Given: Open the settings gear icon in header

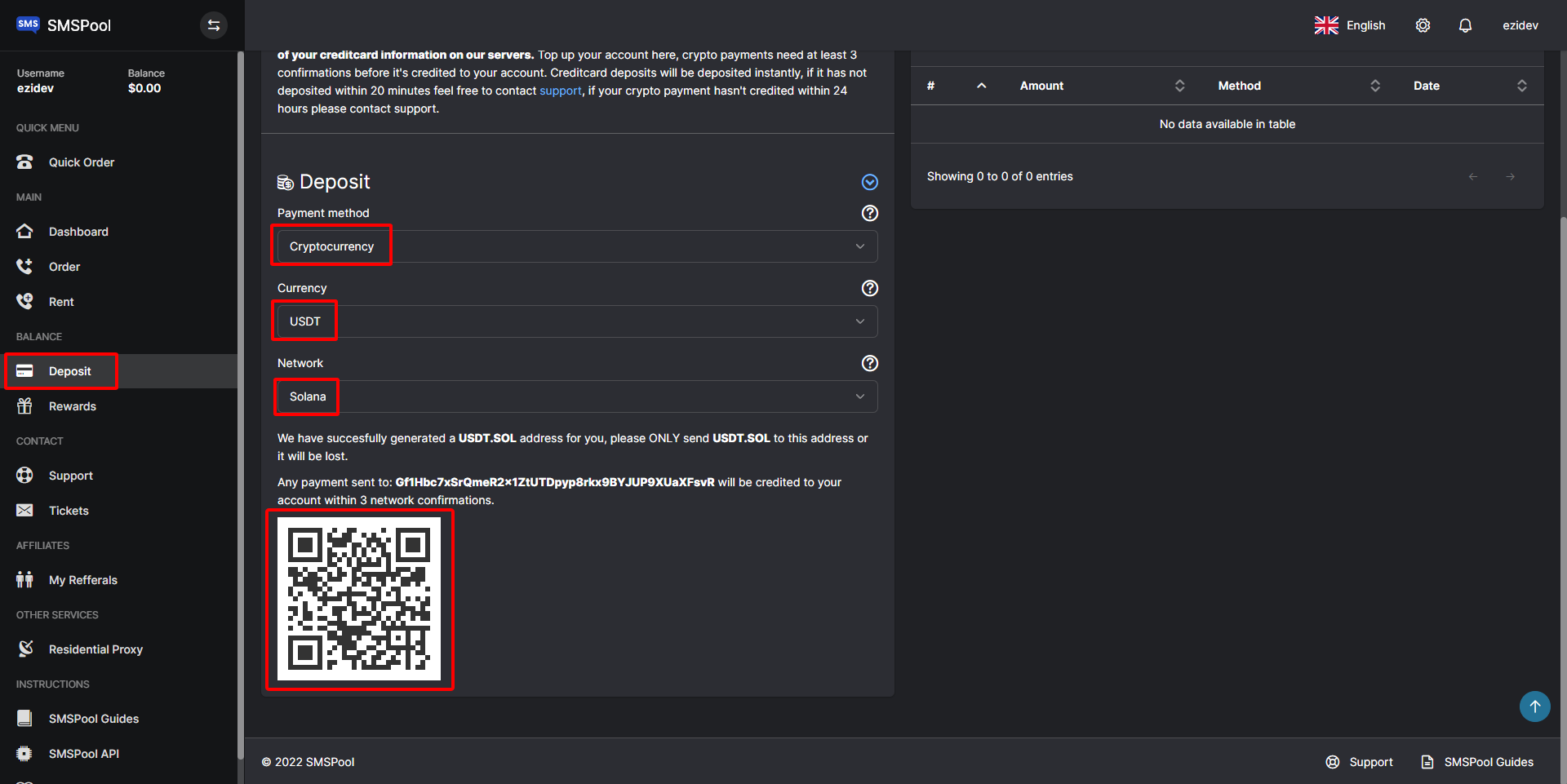Looking at the screenshot, I should (1423, 25).
